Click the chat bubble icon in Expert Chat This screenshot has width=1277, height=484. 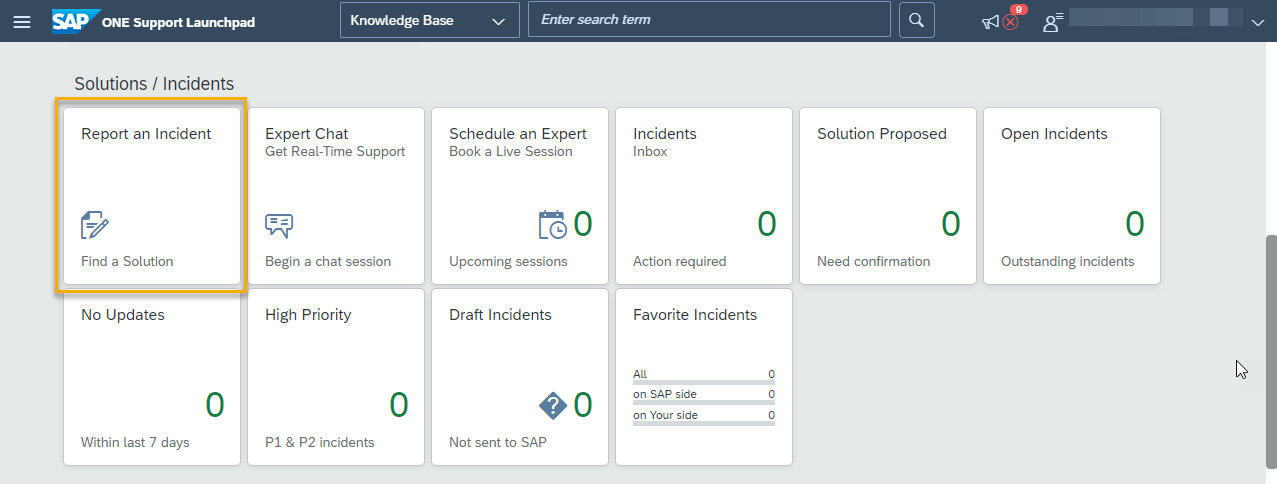pos(279,226)
